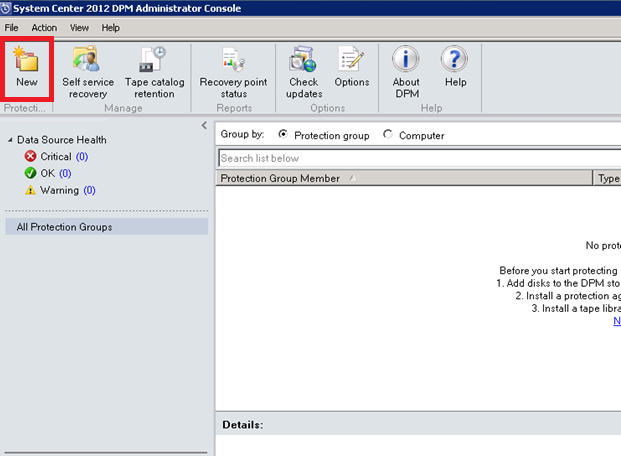
Task: Click the OK green checkmark icon
Action: (30, 173)
